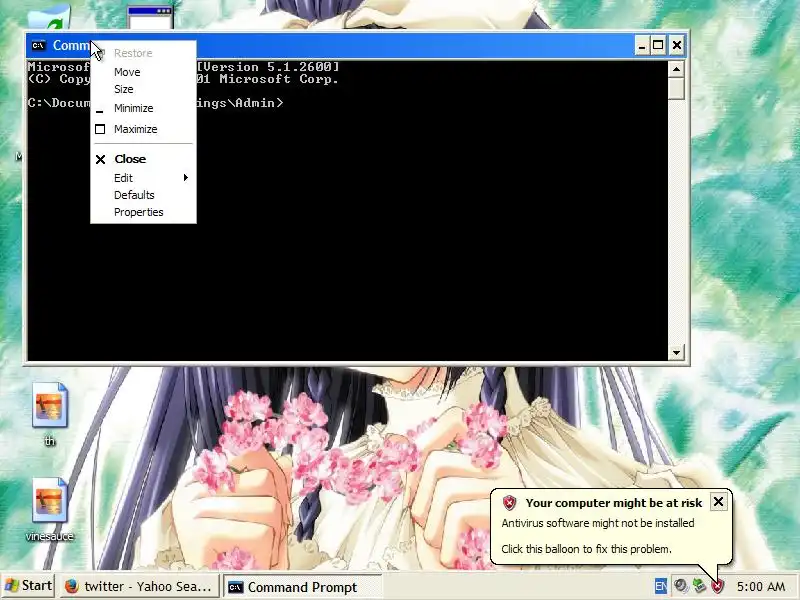
Task: Click the window-shaped desktop icon above Command Prompt
Action: click(x=150, y=18)
